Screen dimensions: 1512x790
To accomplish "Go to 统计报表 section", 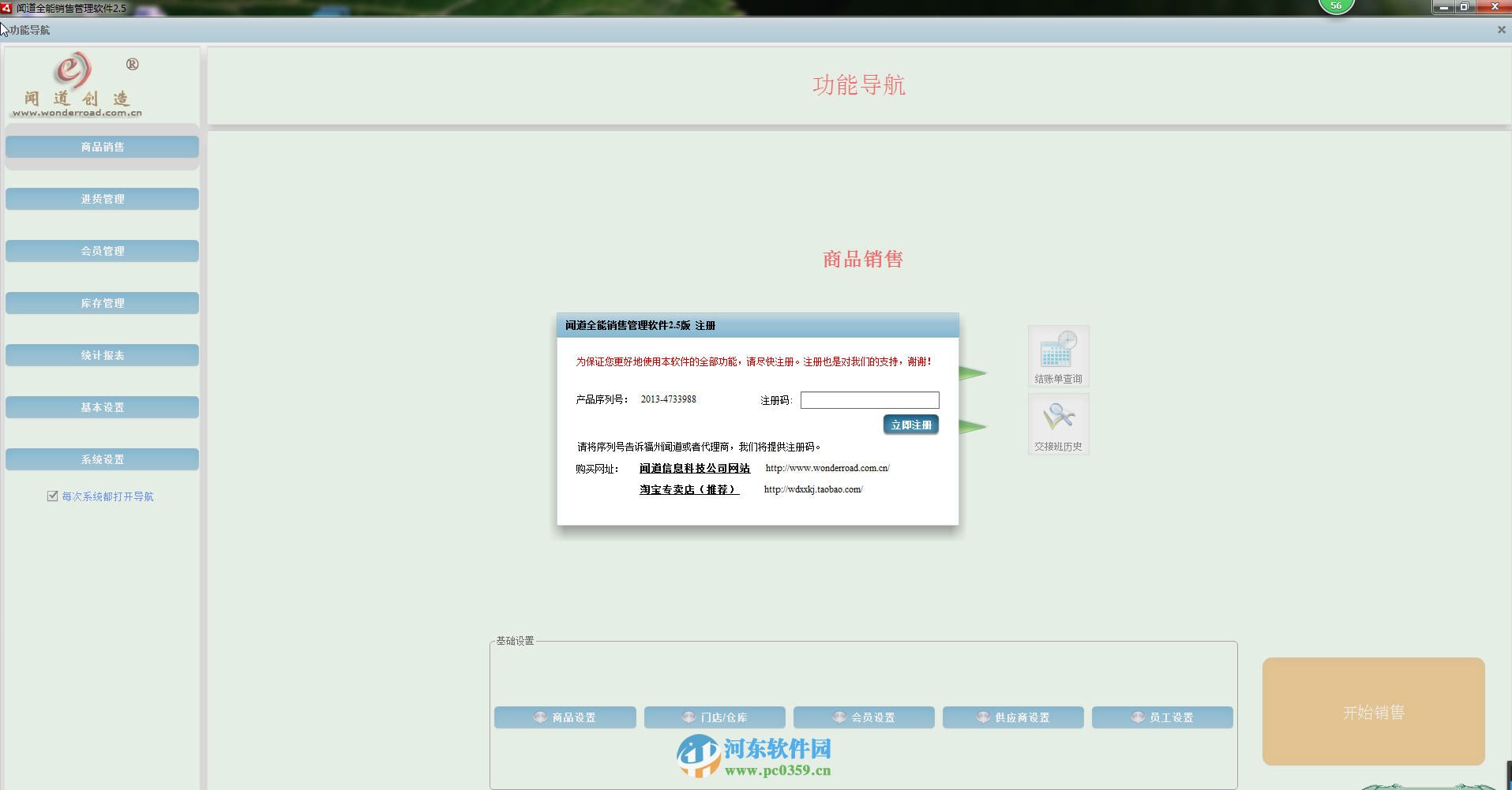I will tap(102, 355).
